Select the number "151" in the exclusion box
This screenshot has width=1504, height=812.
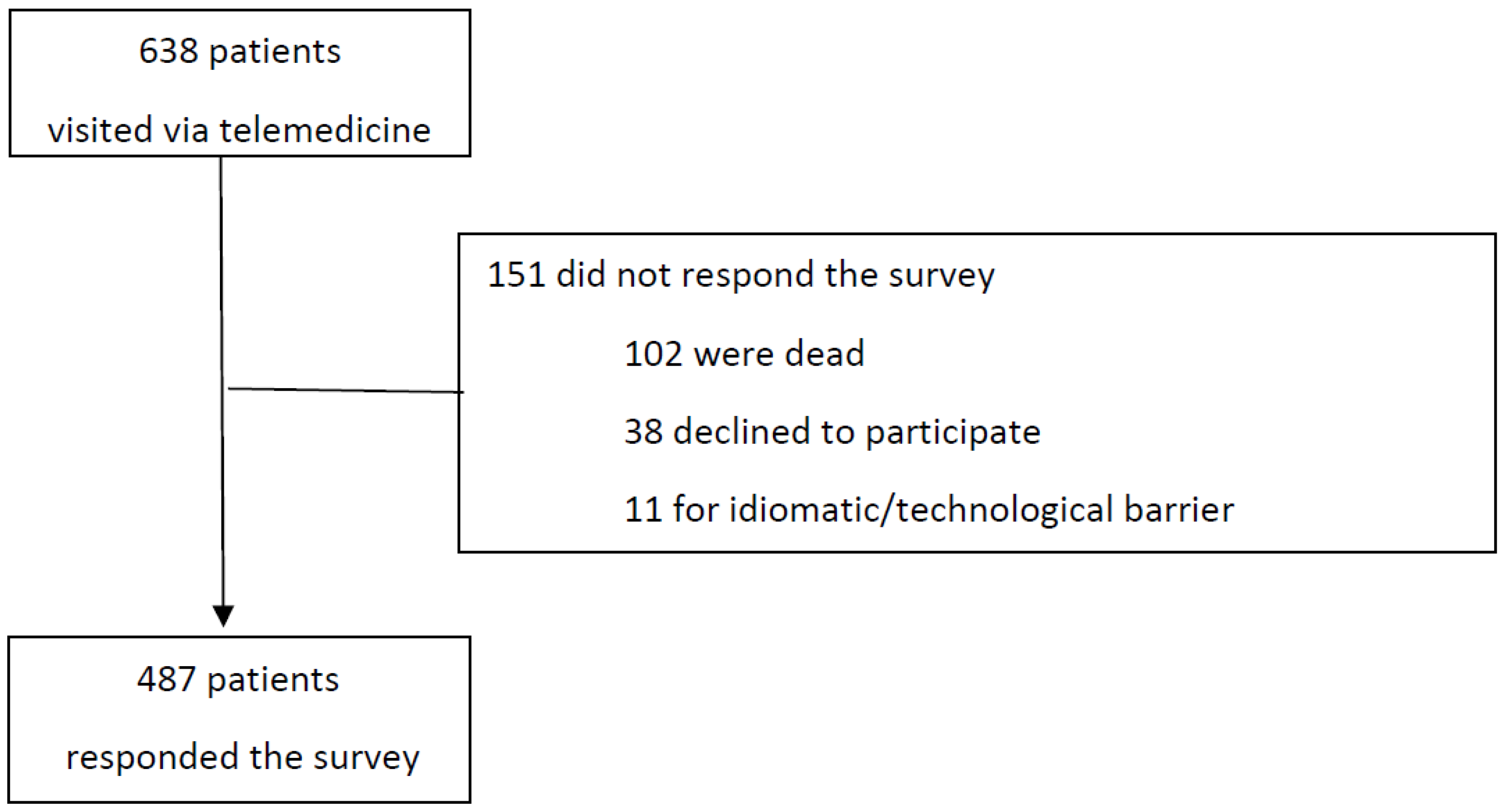(516, 275)
